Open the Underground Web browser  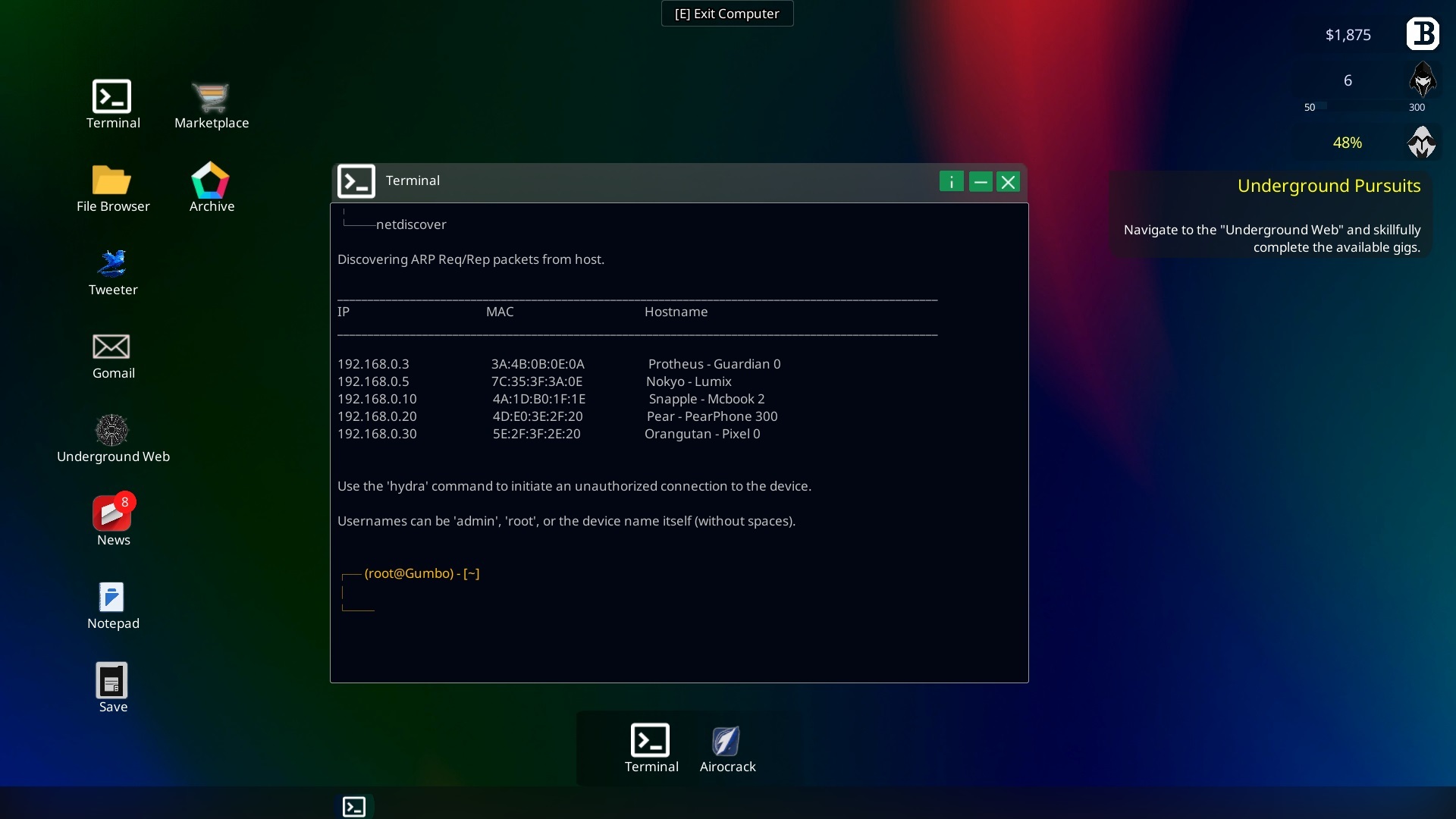[112, 430]
